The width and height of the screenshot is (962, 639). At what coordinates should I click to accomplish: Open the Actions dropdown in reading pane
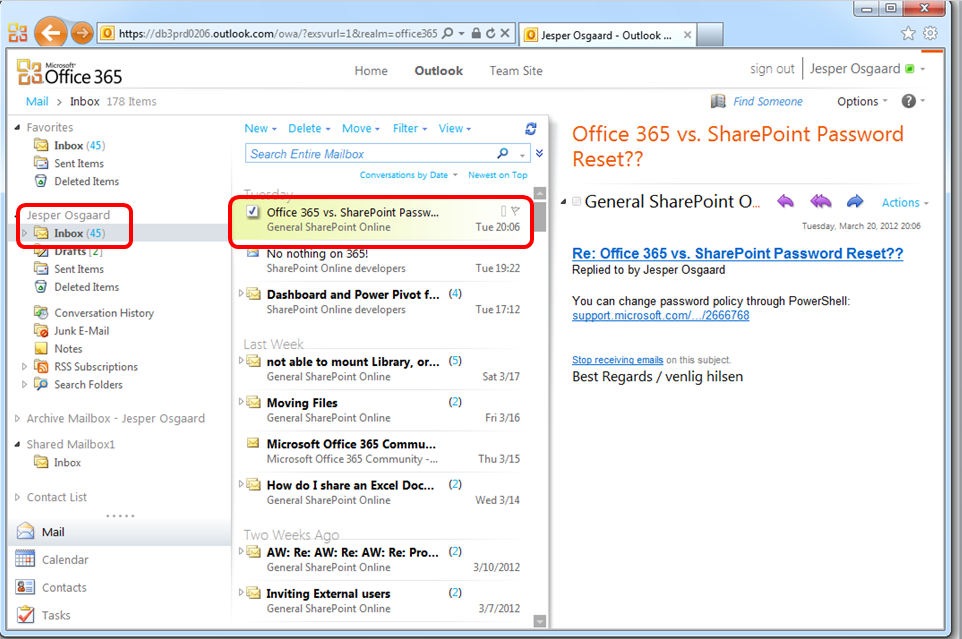pos(905,202)
